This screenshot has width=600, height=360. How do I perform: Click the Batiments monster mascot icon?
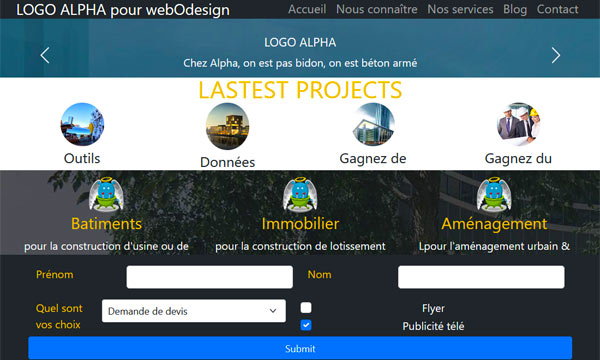(x=106, y=194)
